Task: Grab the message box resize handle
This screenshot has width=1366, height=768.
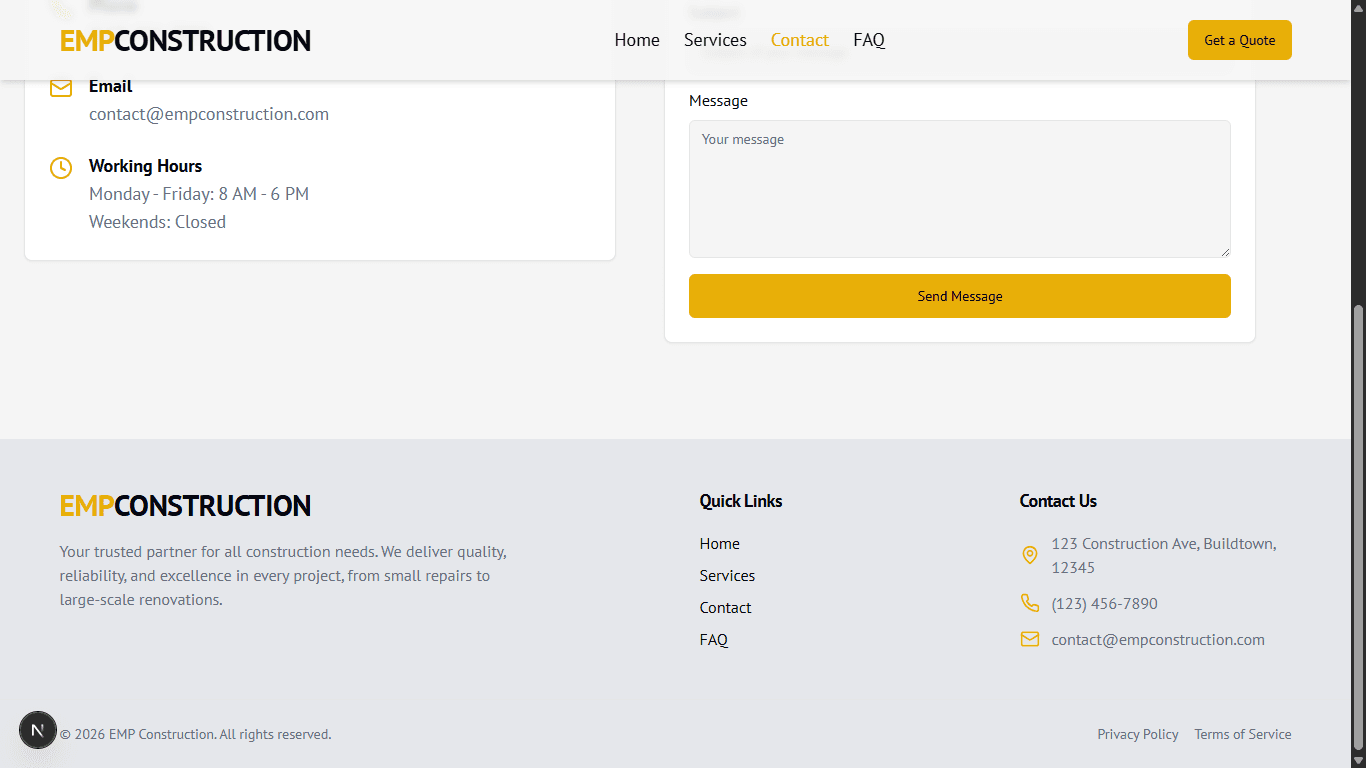Action: 1224,251
